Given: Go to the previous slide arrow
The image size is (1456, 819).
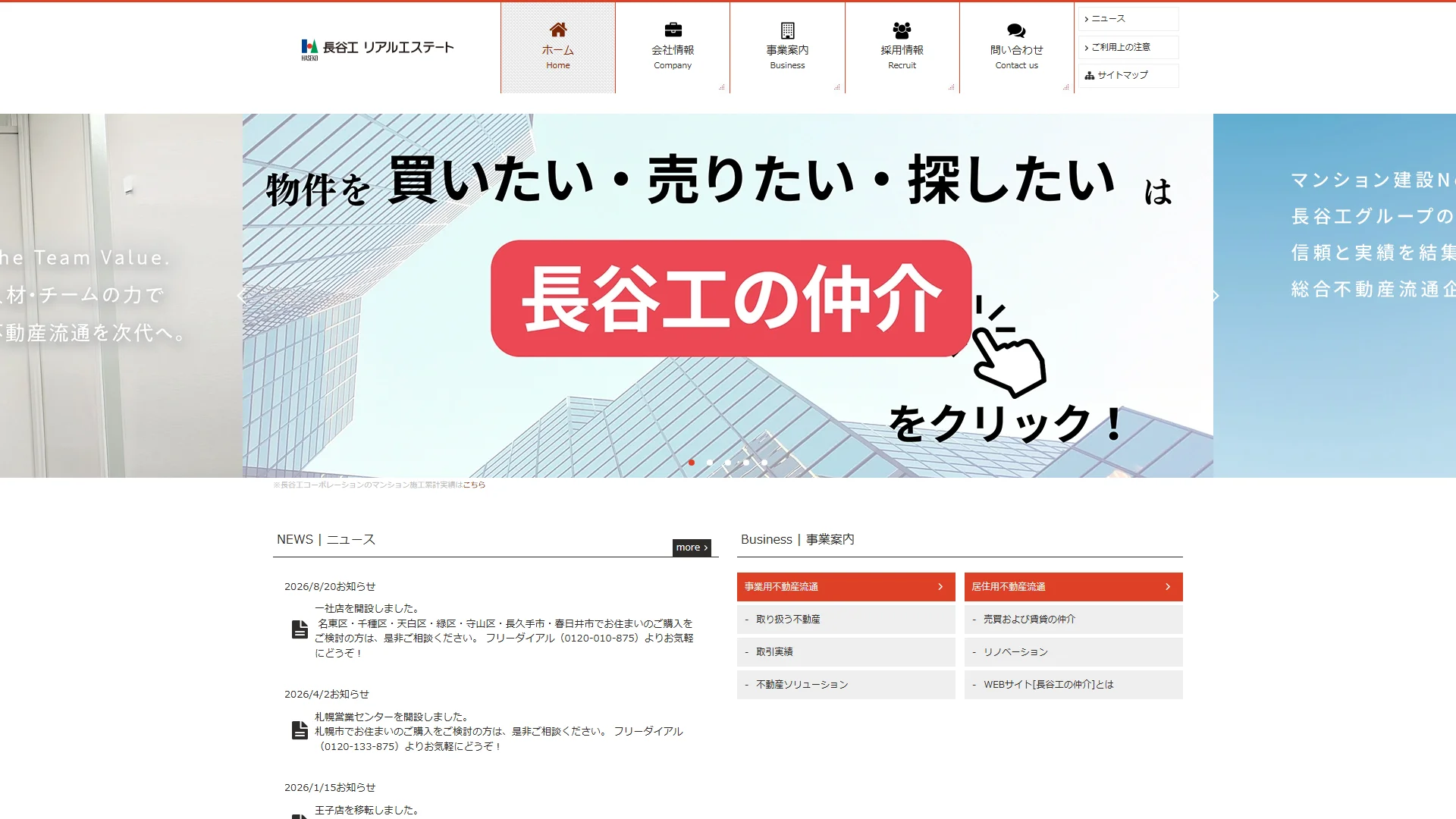Looking at the screenshot, I should pyautogui.click(x=242, y=296).
